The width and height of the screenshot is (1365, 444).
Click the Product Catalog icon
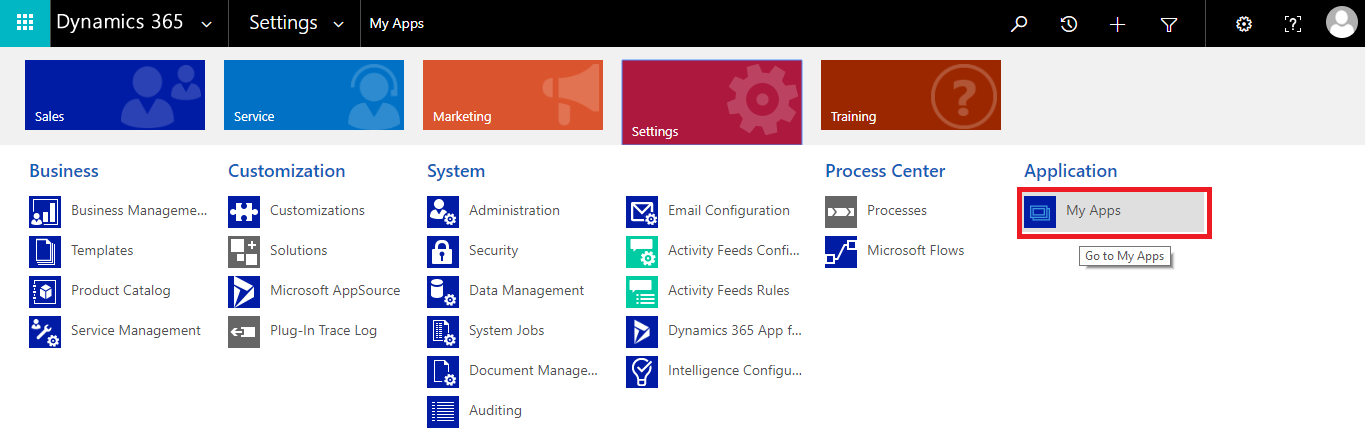point(45,291)
